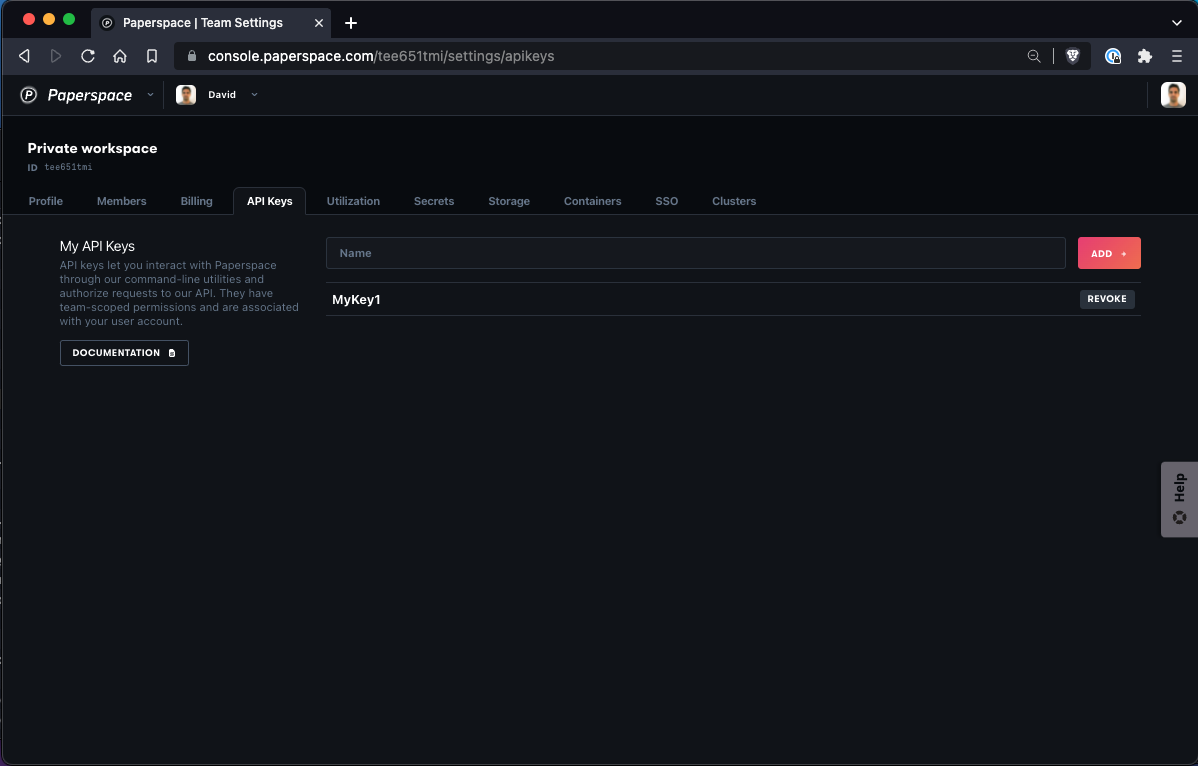1198x766 pixels.
Task: Open the SSO tab
Action: tap(666, 201)
